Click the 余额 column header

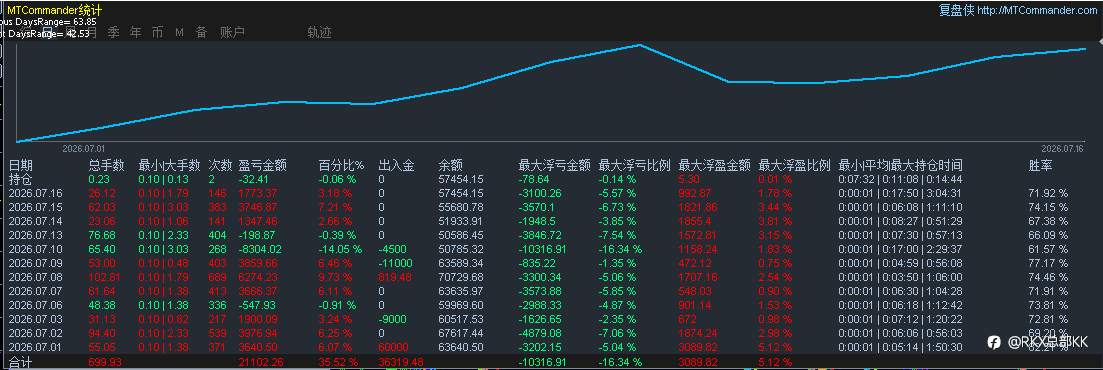pos(450,165)
